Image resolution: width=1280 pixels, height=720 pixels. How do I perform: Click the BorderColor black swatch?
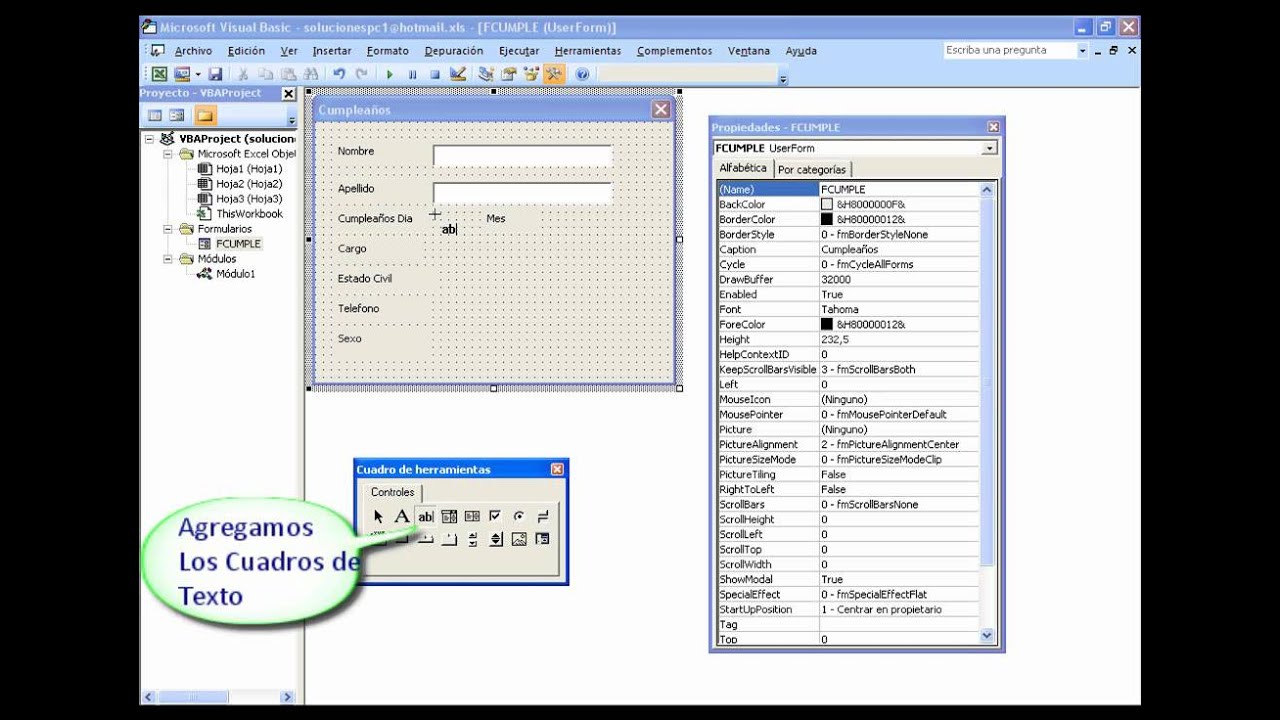click(827, 219)
